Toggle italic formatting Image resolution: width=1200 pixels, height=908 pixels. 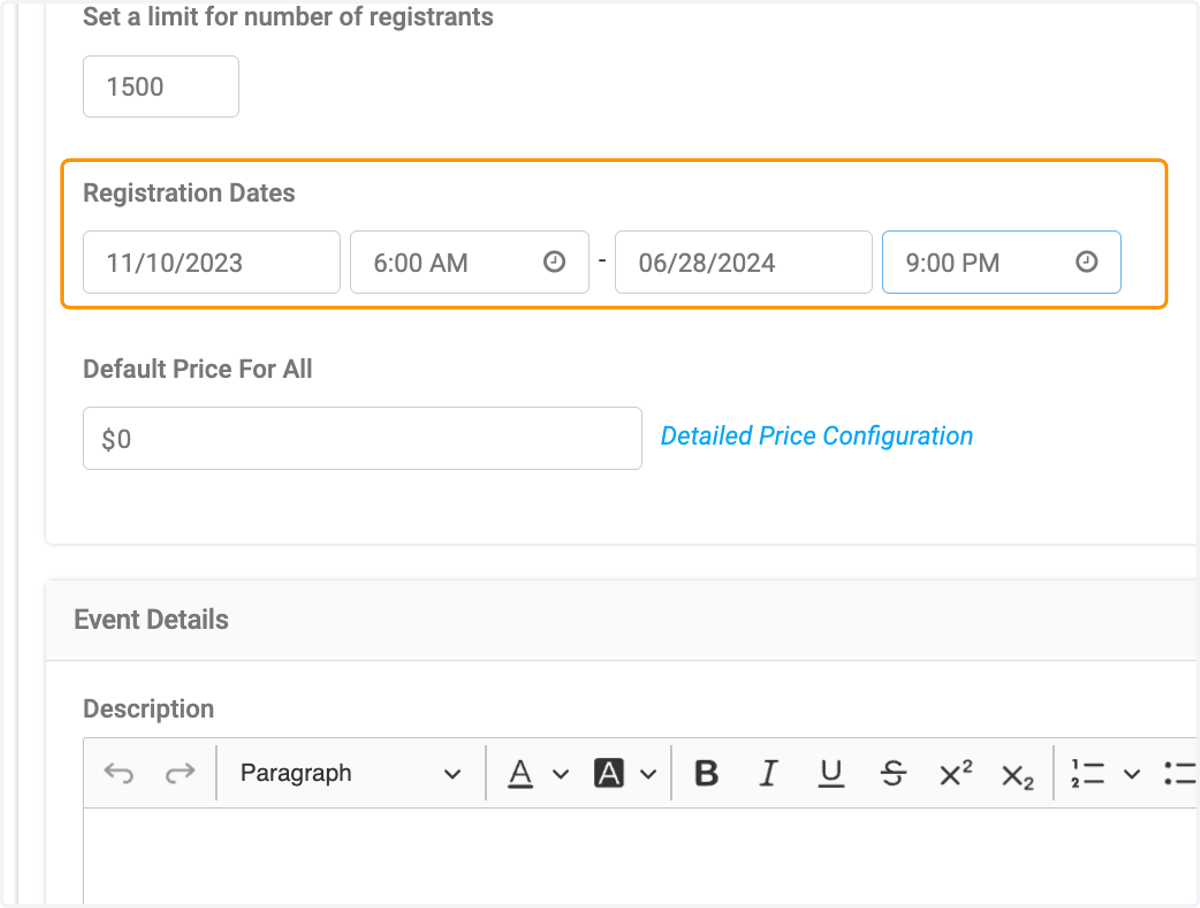tap(768, 773)
